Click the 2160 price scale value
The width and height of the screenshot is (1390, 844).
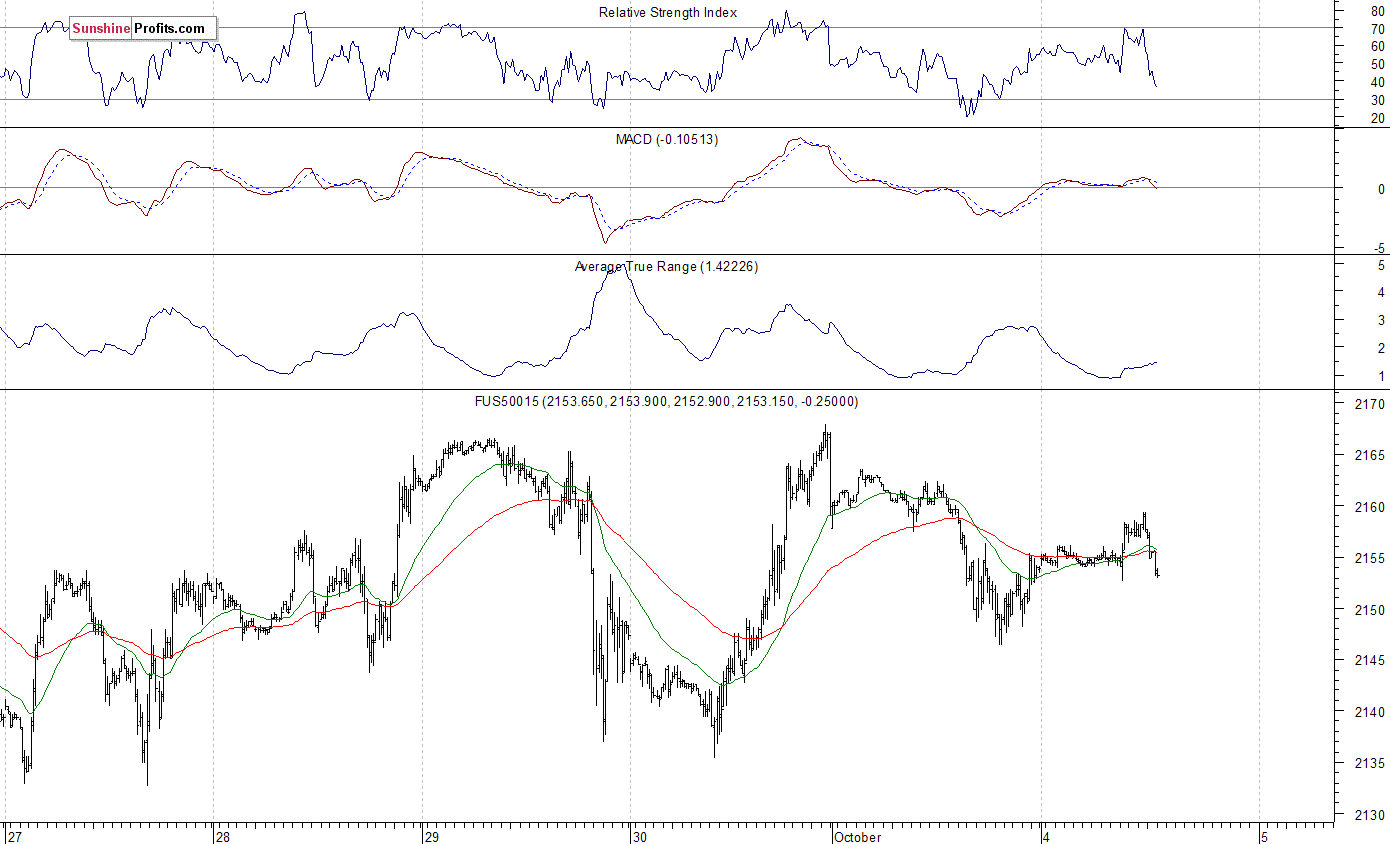pyautogui.click(x=1370, y=507)
